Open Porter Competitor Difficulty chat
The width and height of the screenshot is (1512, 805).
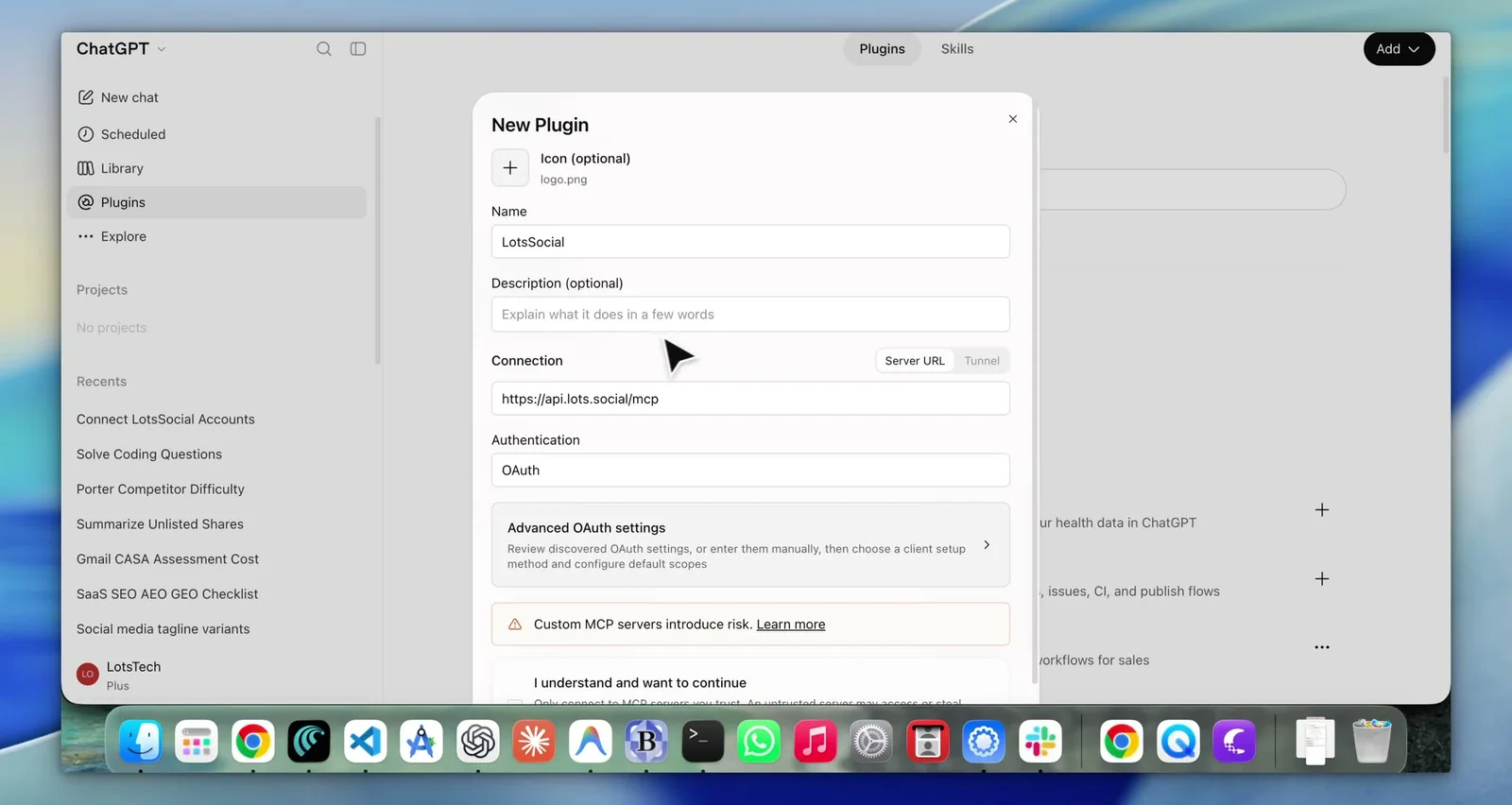161,489
